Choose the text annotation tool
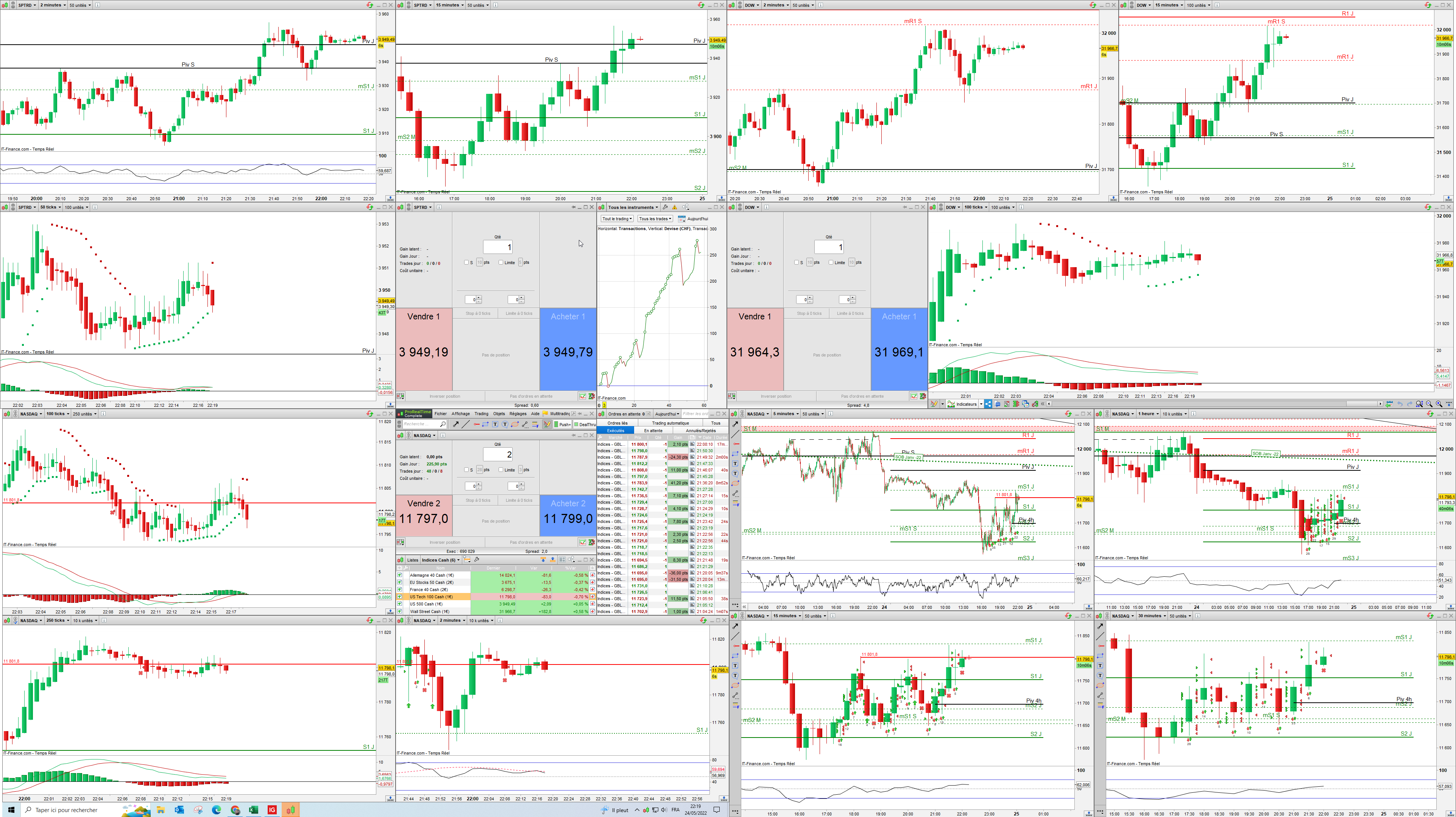 (495, 424)
